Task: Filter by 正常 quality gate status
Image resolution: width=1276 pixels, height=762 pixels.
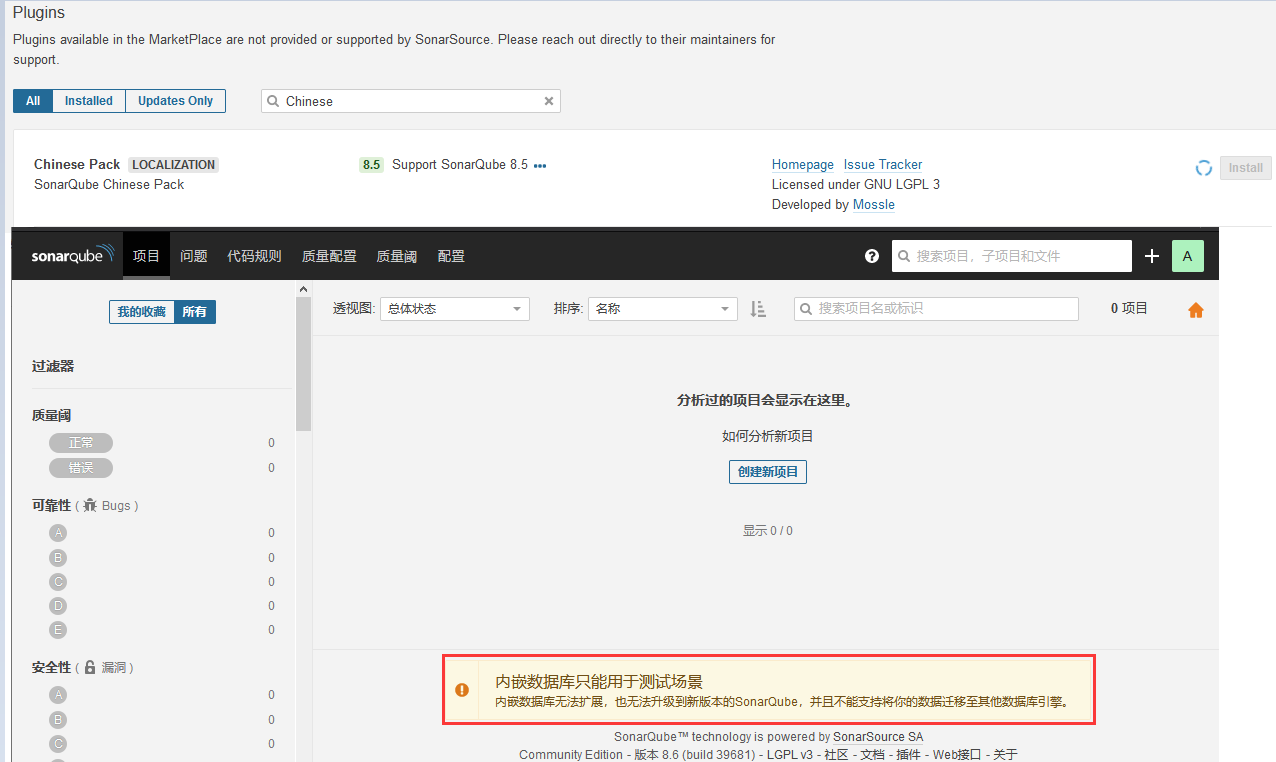Action: coord(81,443)
